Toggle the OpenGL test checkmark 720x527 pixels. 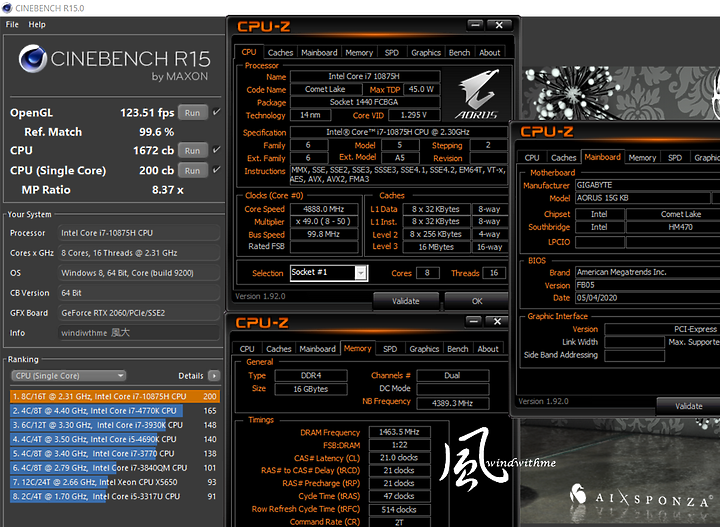point(217,112)
